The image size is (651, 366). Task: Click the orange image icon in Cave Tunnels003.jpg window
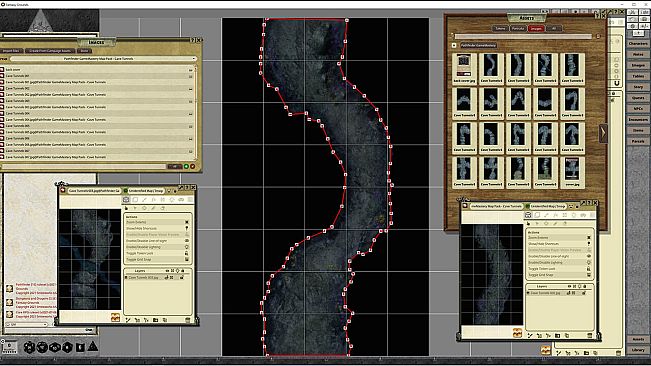(x=115, y=317)
